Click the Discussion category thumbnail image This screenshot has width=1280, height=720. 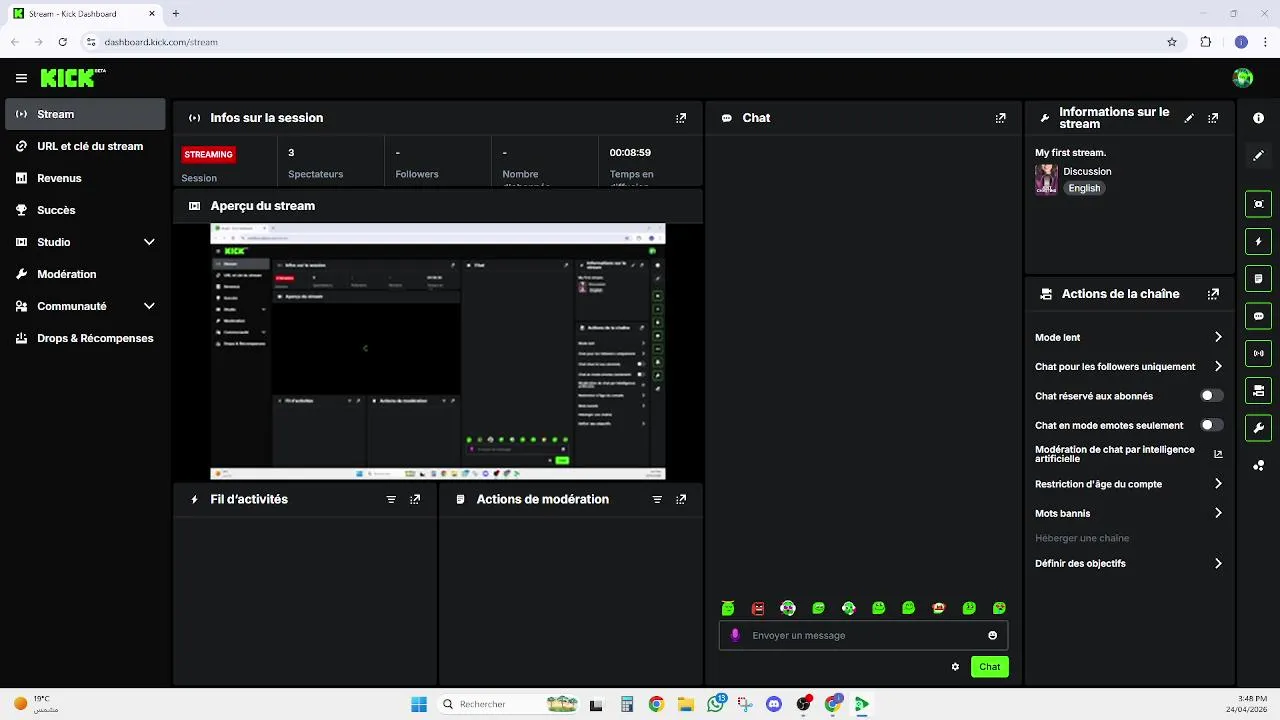point(1046,179)
